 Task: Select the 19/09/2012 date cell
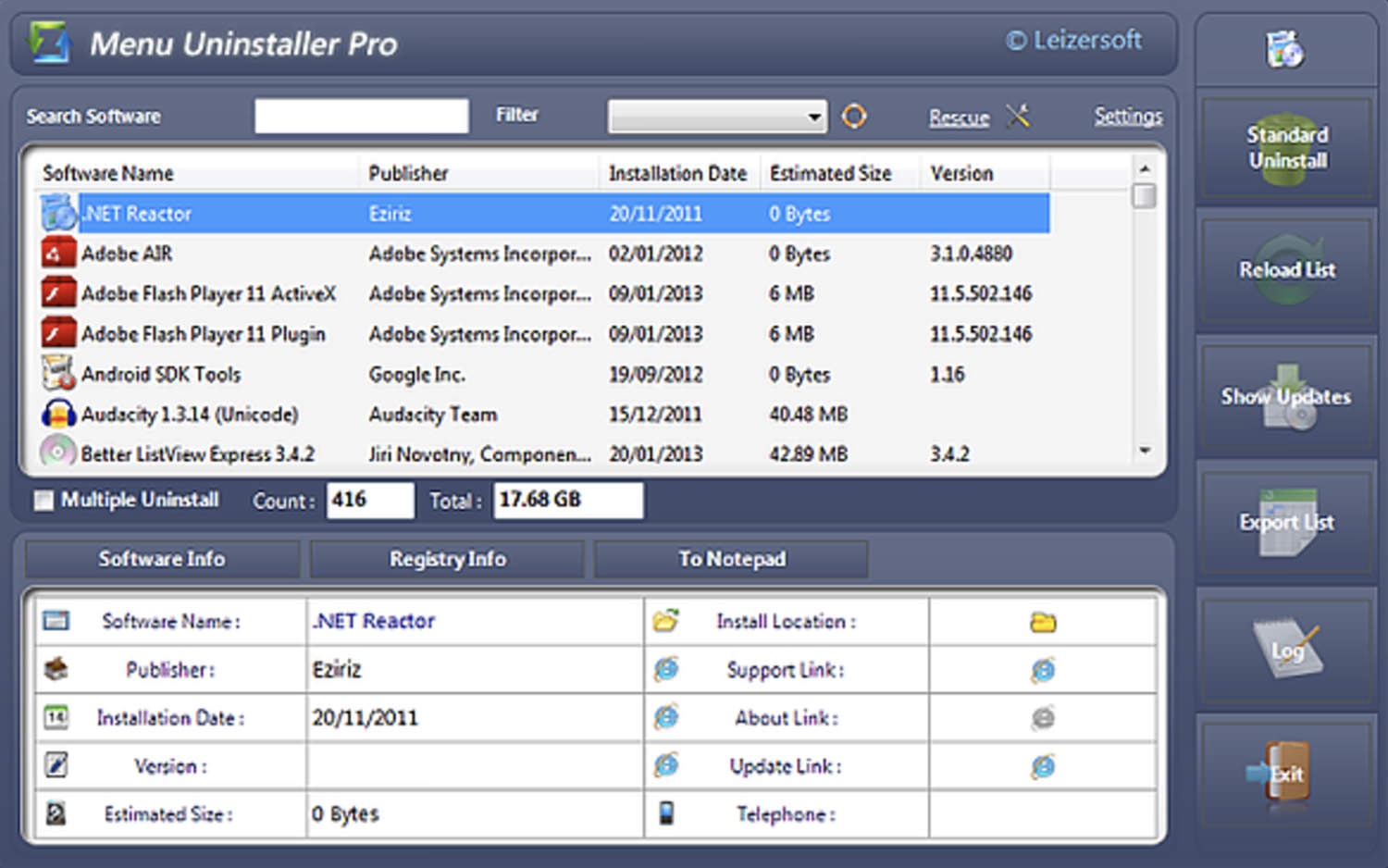click(x=655, y=375)
